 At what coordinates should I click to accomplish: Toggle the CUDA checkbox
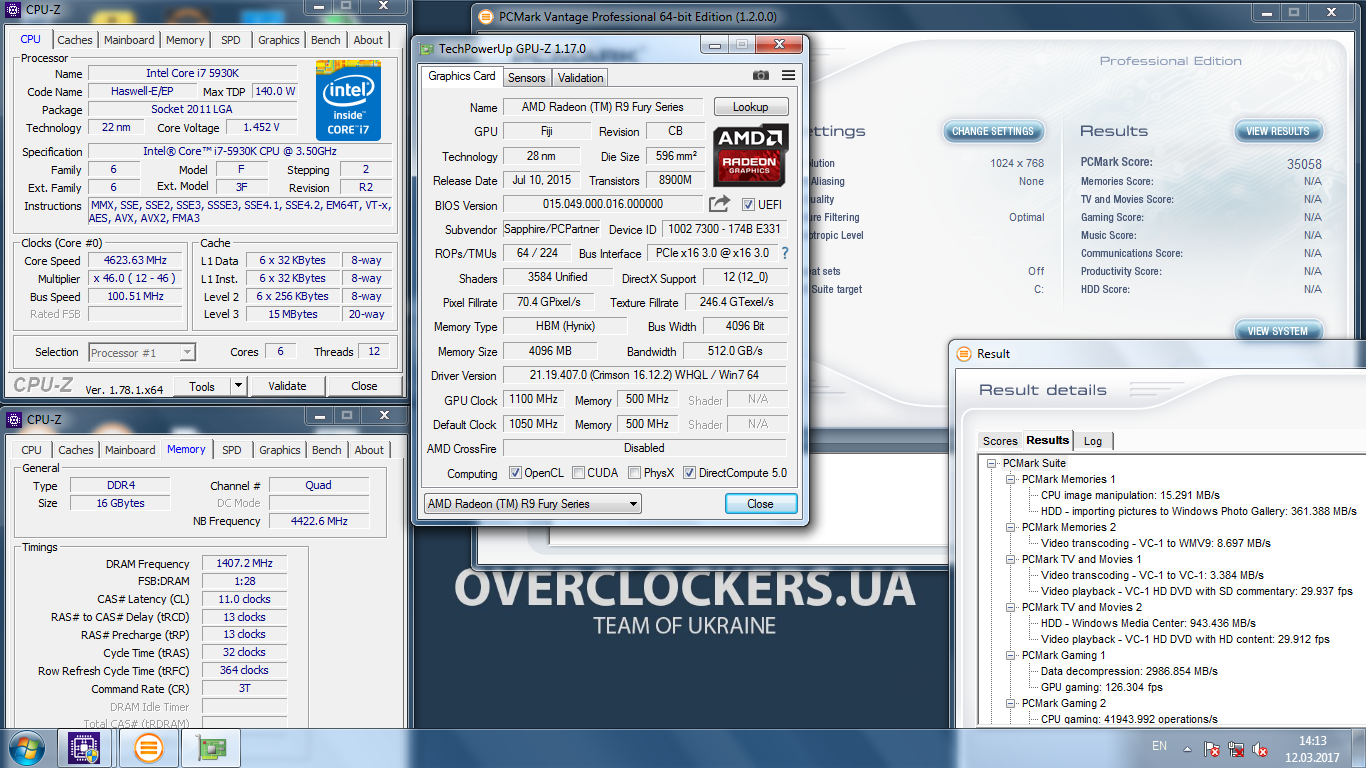[x=577, y=473]
